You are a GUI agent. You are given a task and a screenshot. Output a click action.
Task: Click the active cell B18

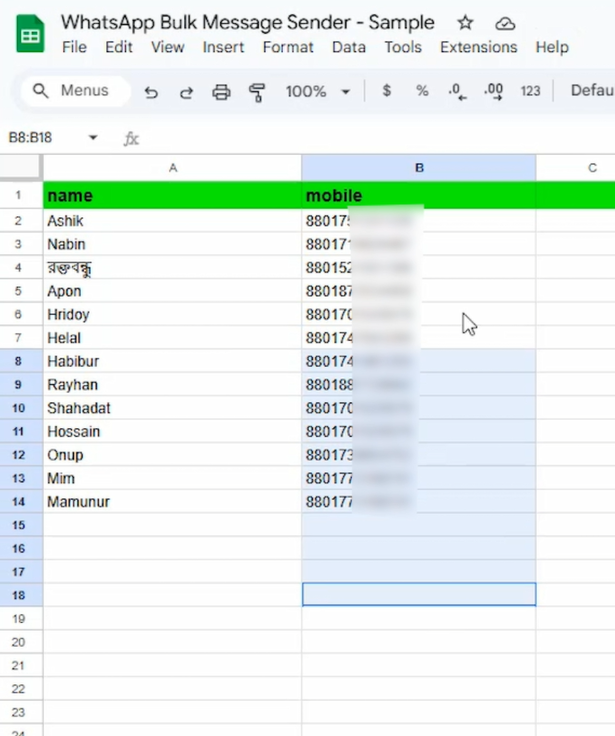pyautogui.click(x=419, y=595)
